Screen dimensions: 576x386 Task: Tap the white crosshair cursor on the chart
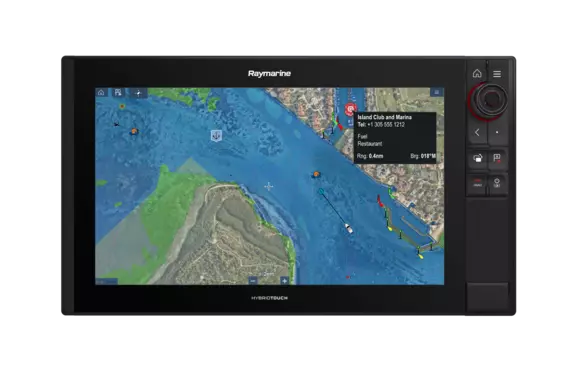click(x=269, y=187)
